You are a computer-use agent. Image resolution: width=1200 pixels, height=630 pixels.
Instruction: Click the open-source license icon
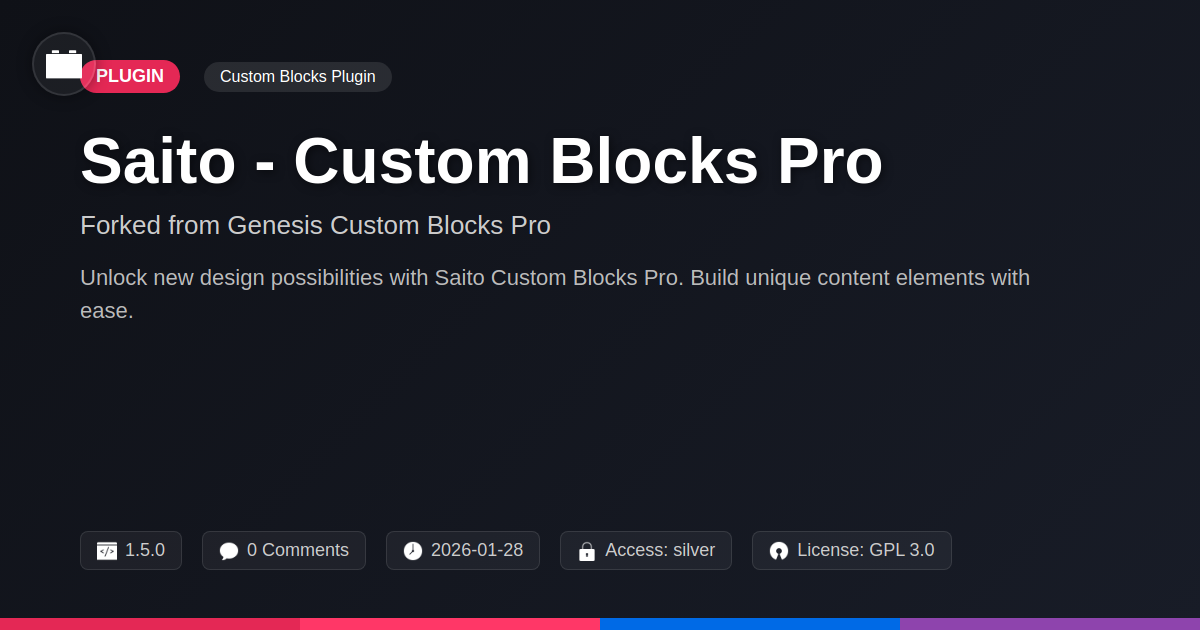point(779,551)
